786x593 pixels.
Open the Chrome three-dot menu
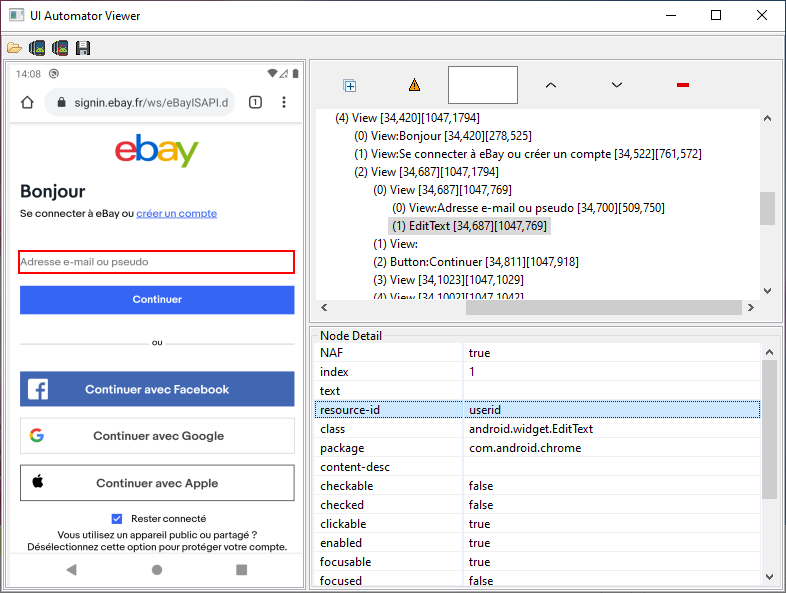pos(284,102)
